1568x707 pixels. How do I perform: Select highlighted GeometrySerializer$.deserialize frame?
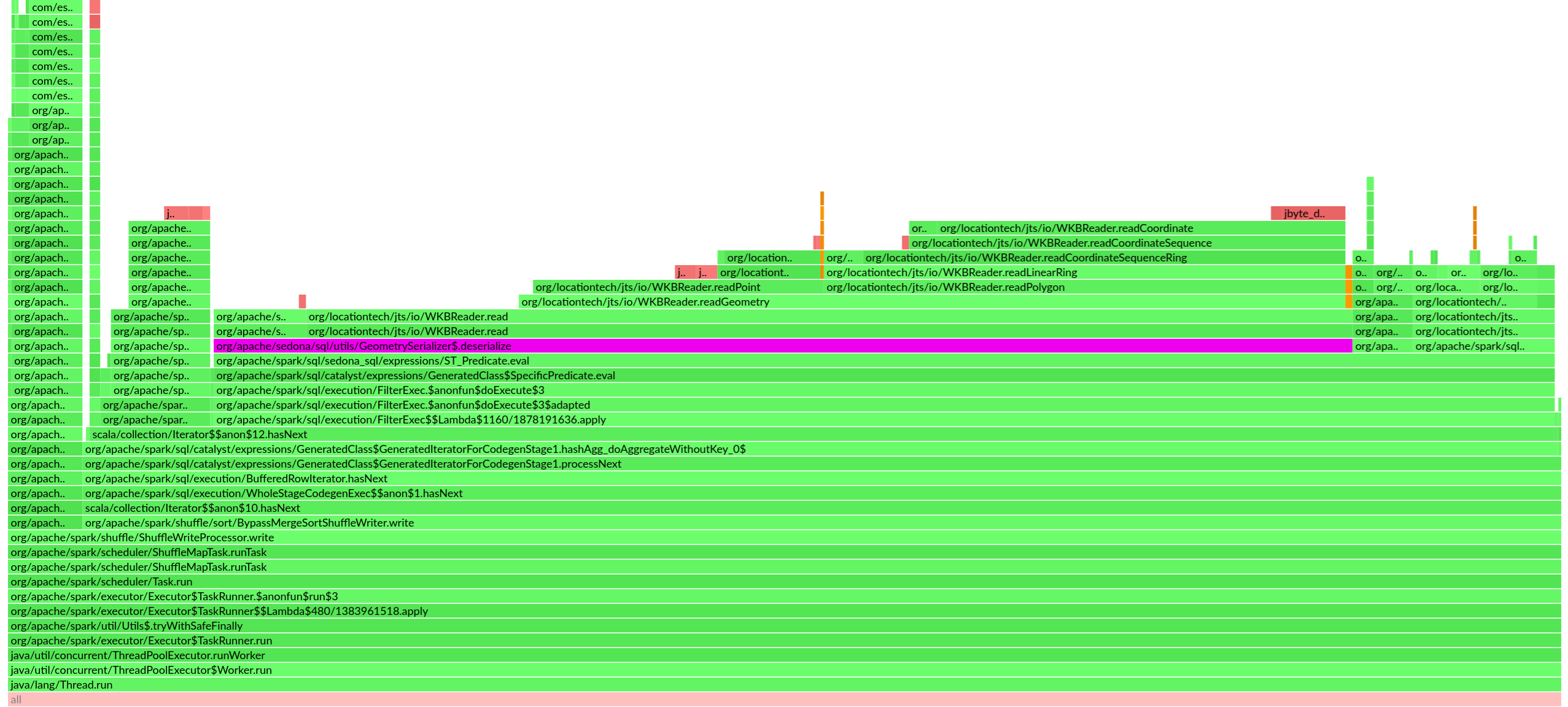point(783,346)
